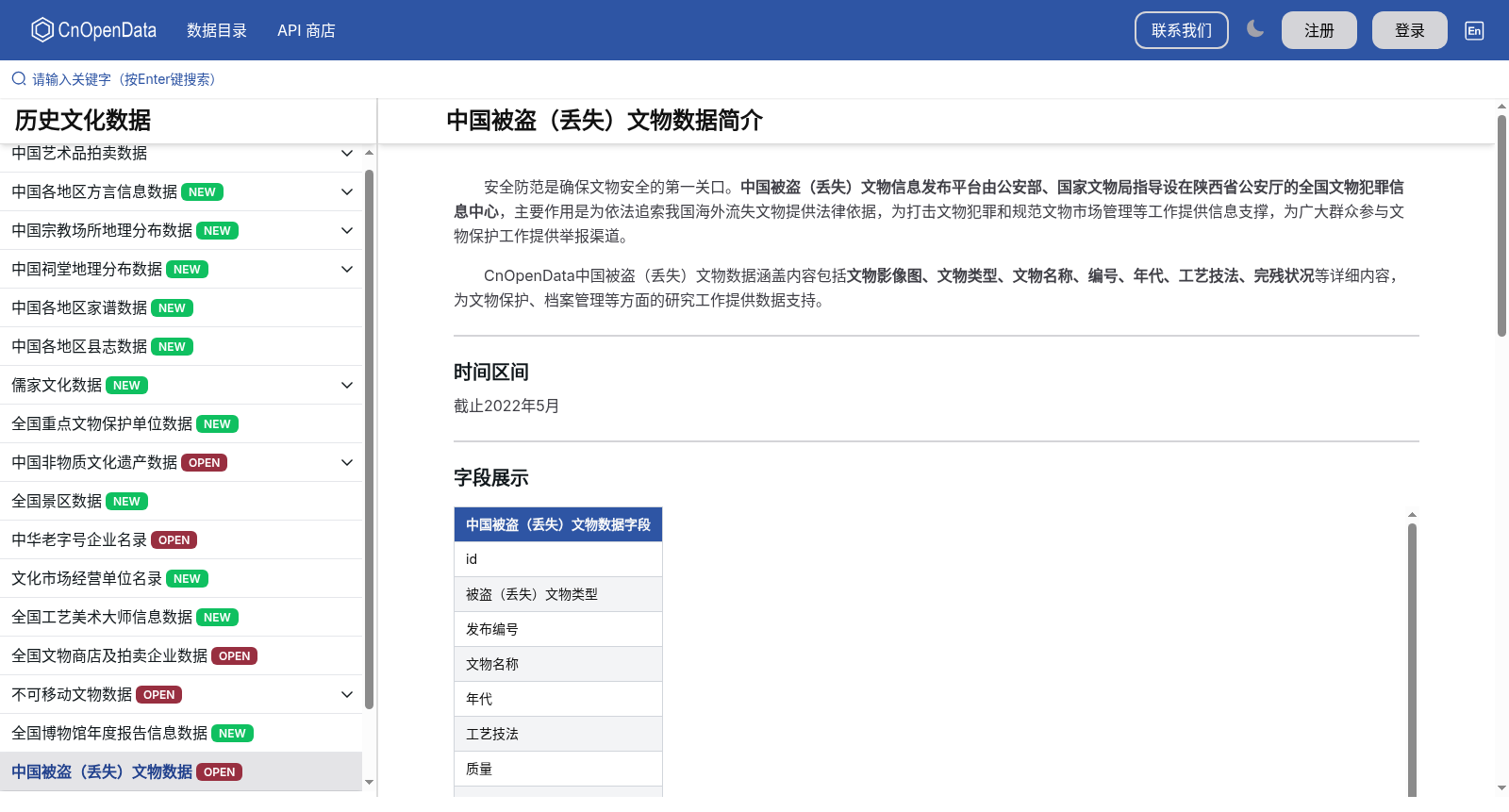Open 全国工艺美术大师信息数据 item
1509x812 pixels.
[x=181, y=617]
